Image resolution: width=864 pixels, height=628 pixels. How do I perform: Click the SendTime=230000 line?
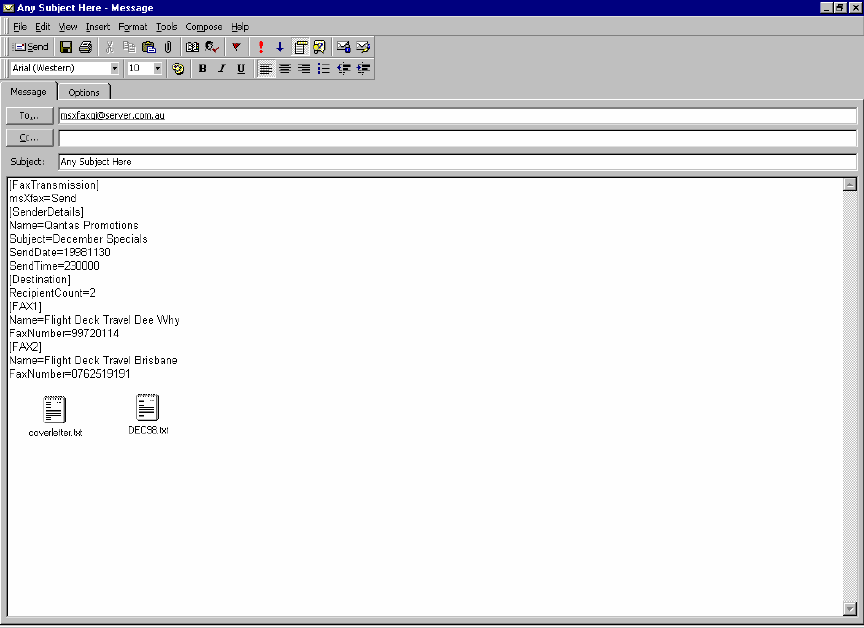click(x=55, y=266)
